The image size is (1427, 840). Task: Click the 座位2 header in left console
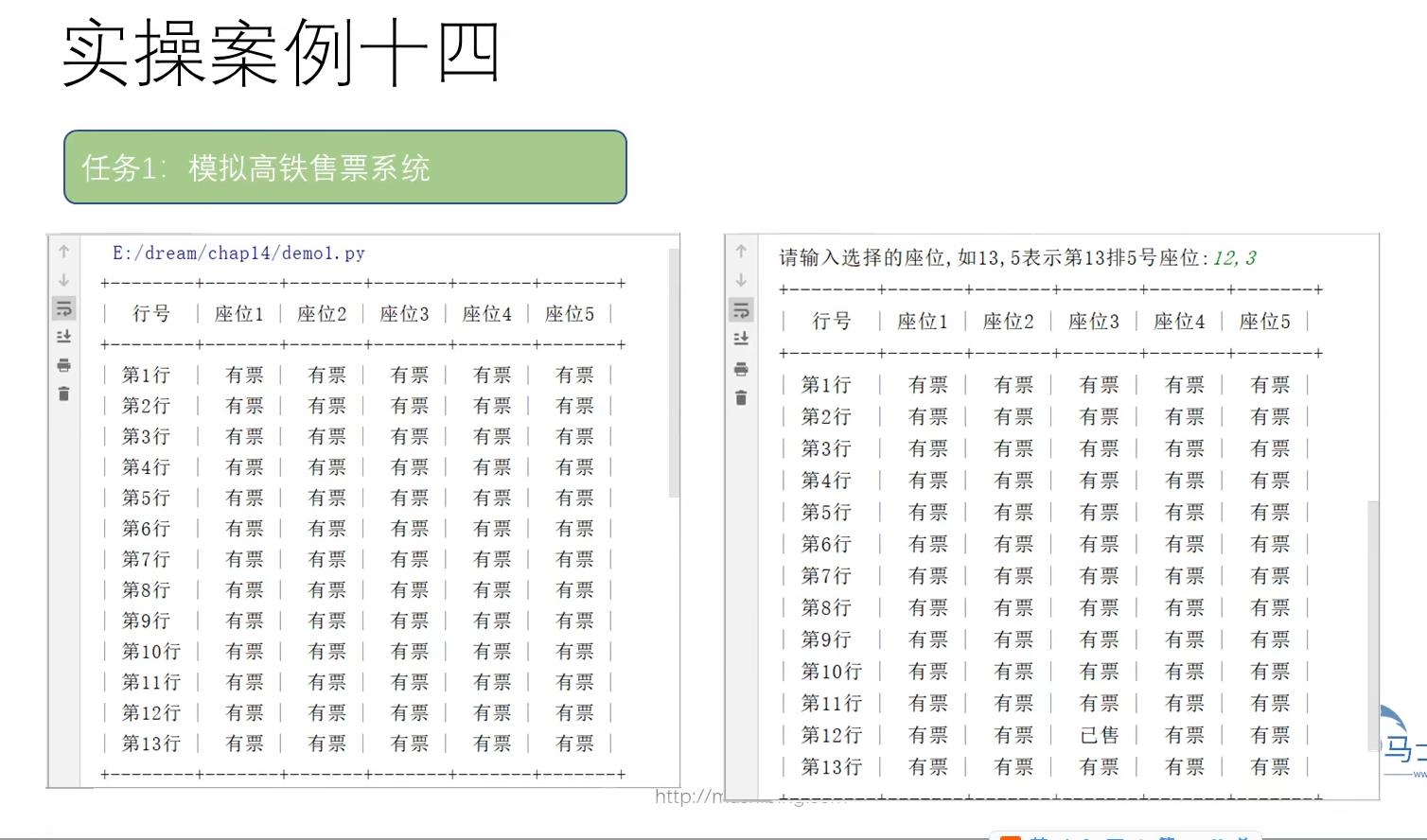tap(322, 314)
